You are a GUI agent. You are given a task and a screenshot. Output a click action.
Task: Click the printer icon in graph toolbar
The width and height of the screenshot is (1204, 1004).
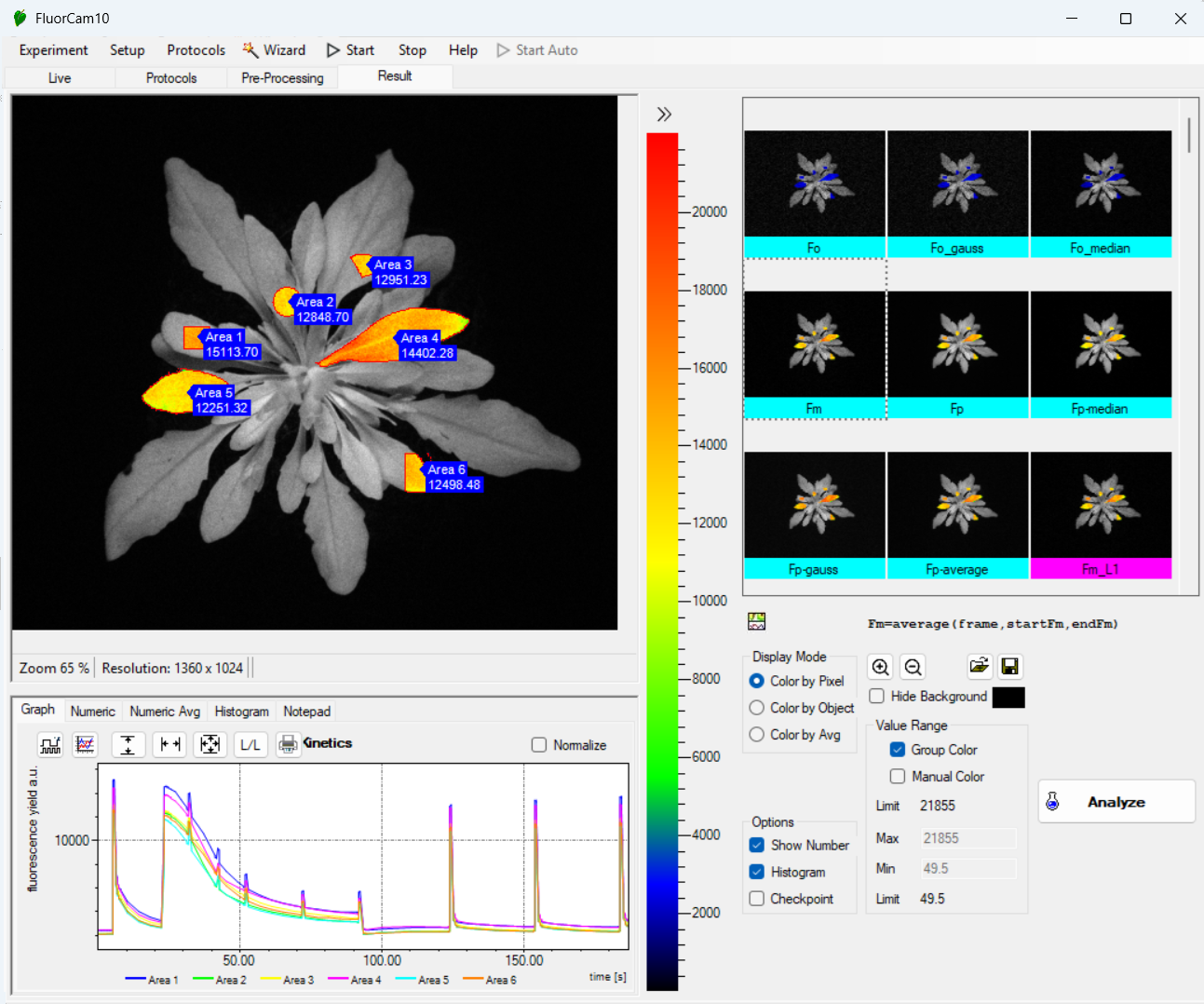(289, 745)
